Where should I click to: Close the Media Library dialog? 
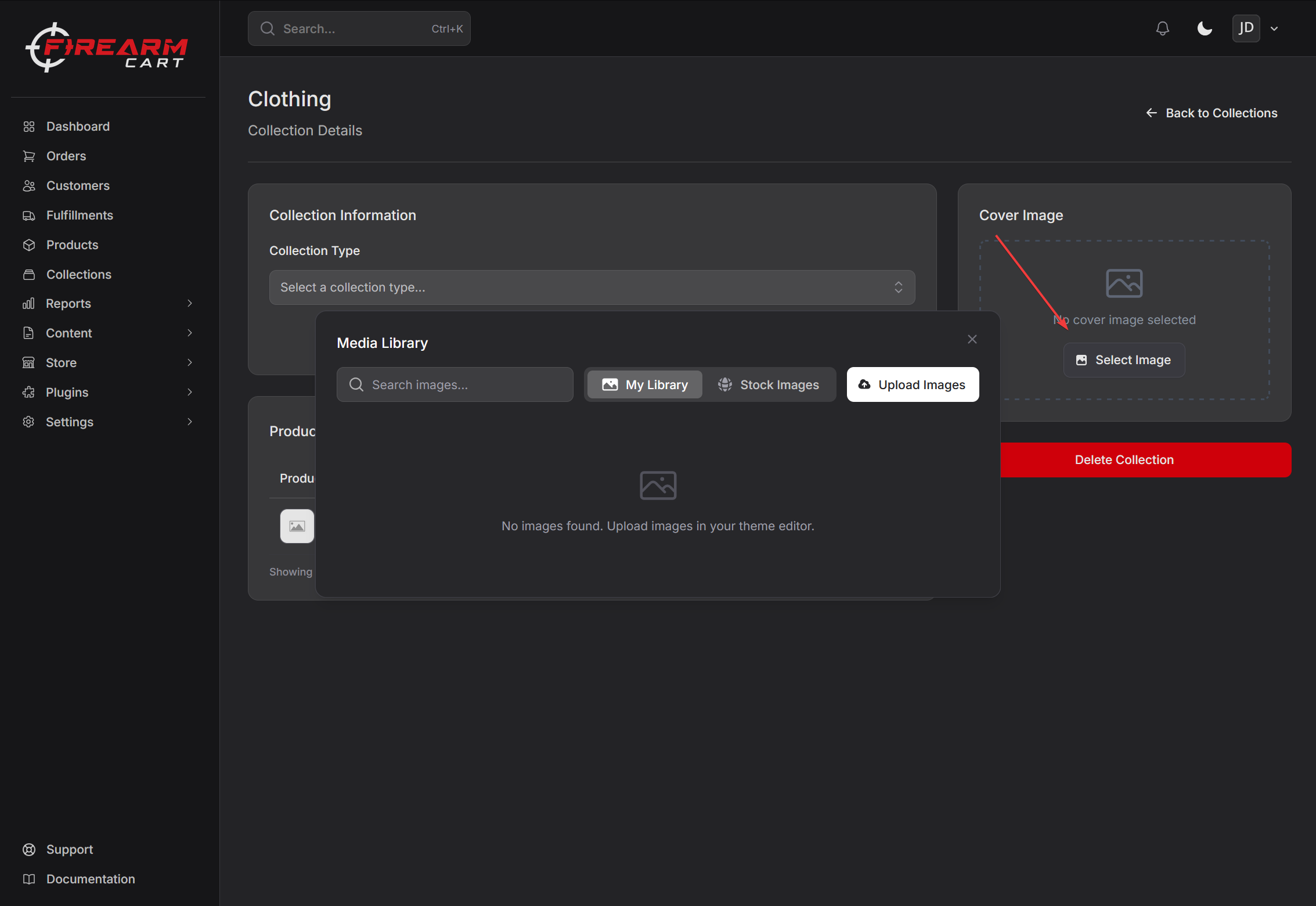pyautogui.click(x=972, y=339)
